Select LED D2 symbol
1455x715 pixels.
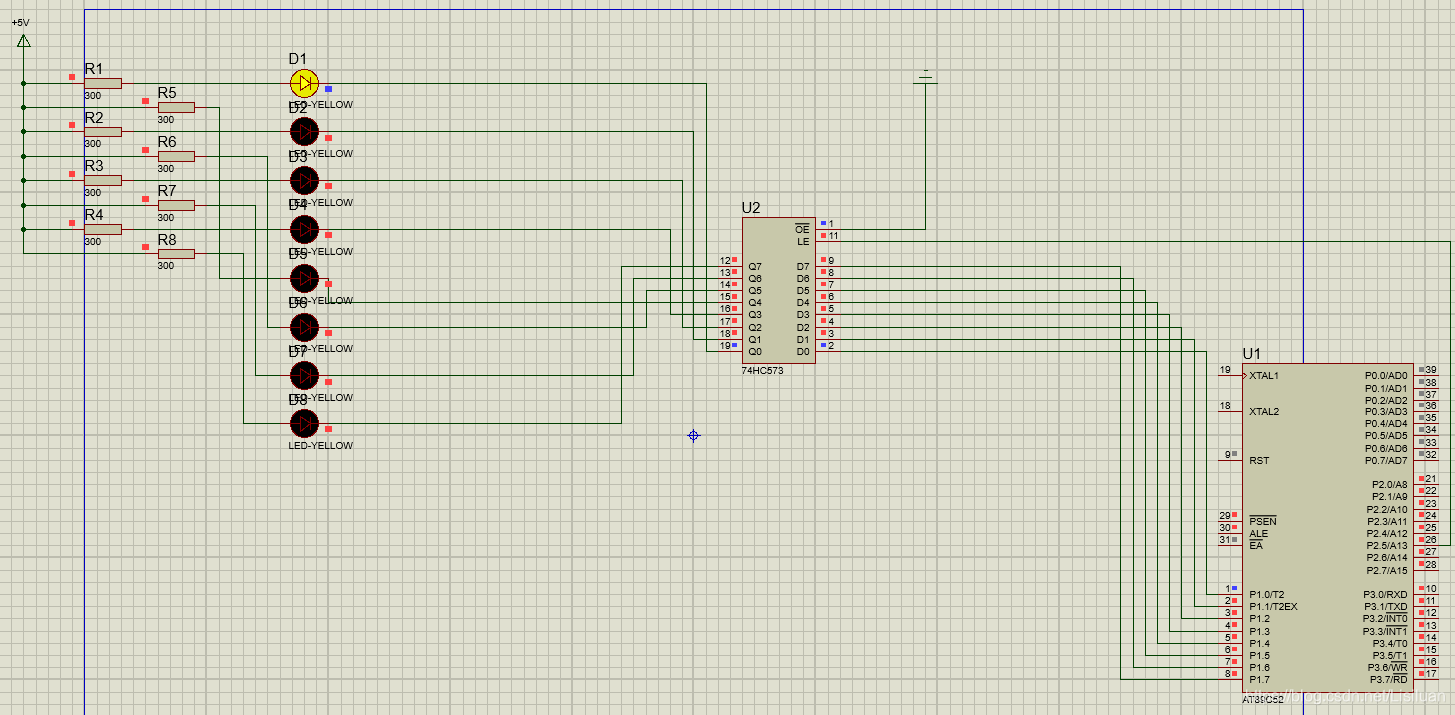coord(304,131)
